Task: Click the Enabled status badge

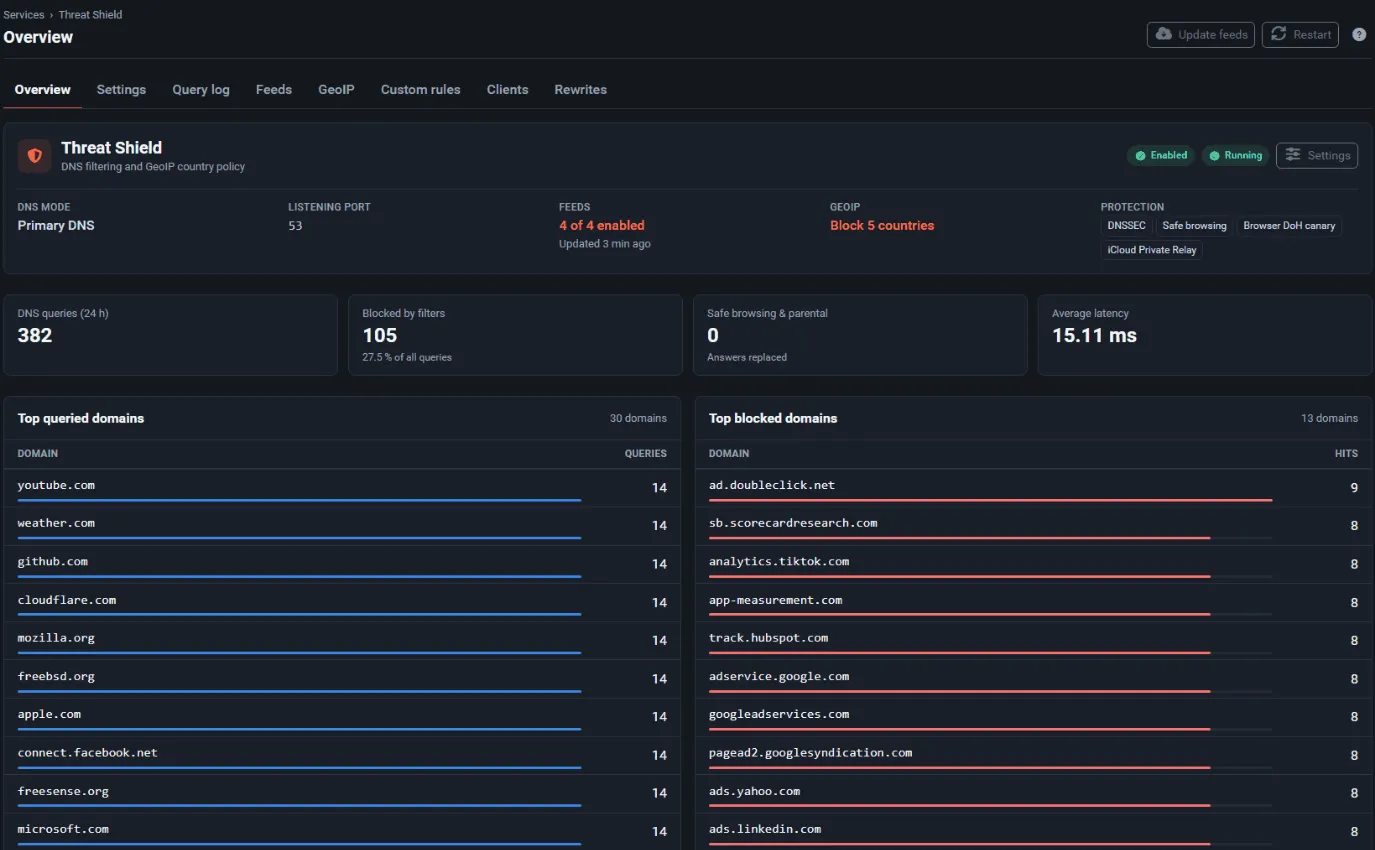Action: [1161, 155]
